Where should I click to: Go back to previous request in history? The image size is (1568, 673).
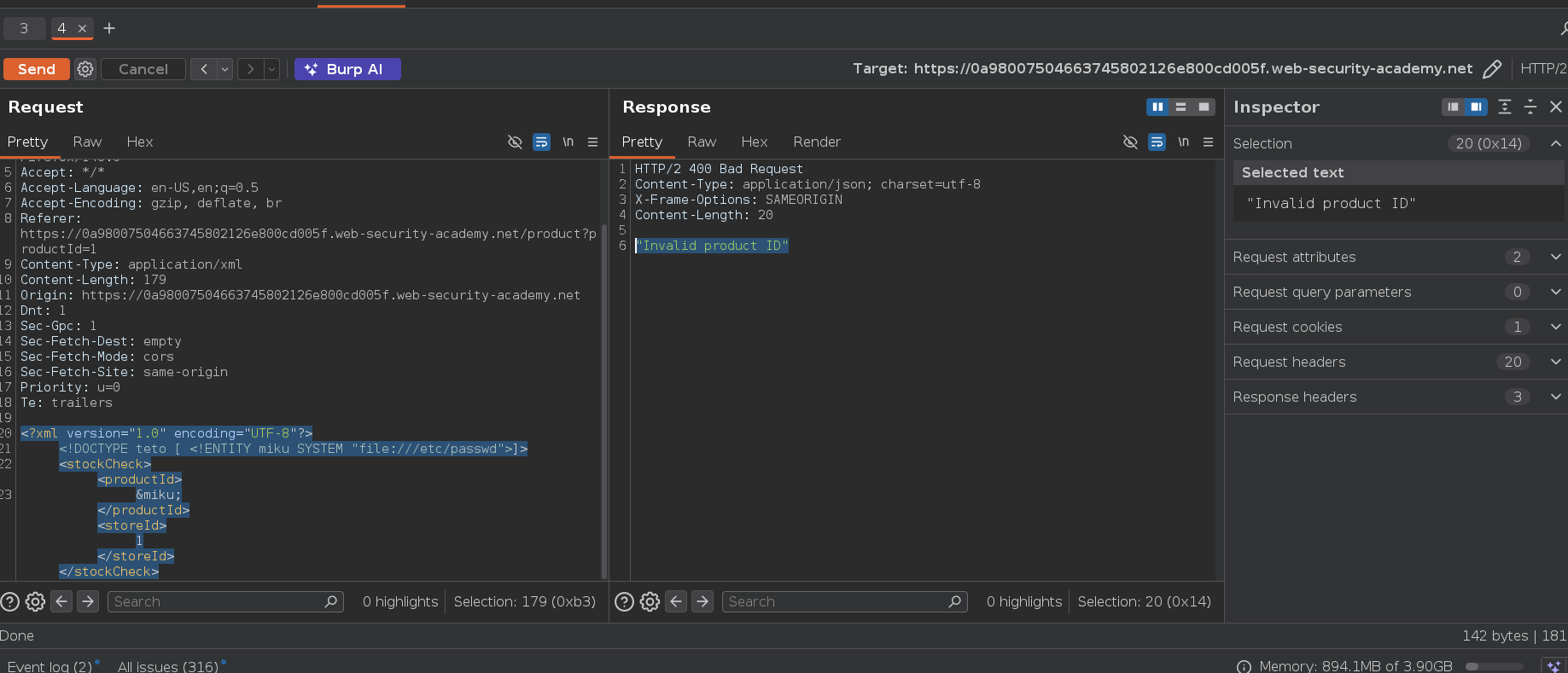pos(203,69)
